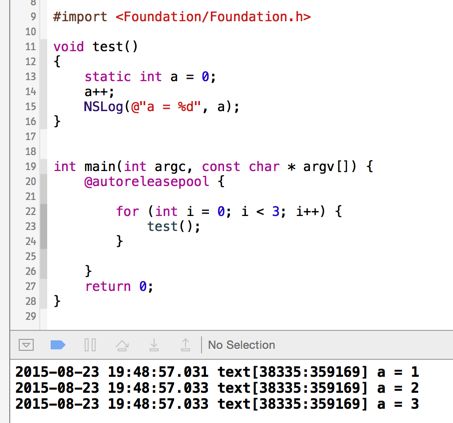Click the 'No Selection' debug label
The width and height of the screenshot is (453, 423).
241,345
